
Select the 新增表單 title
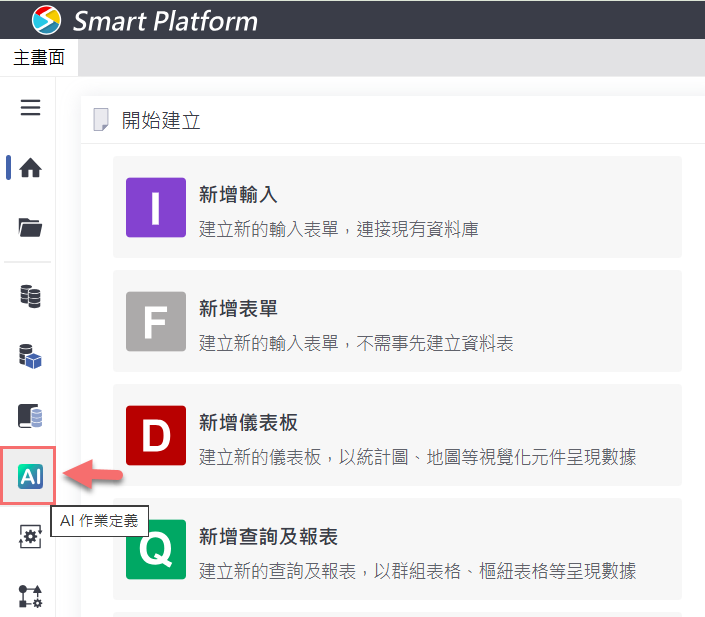[238, 308]
